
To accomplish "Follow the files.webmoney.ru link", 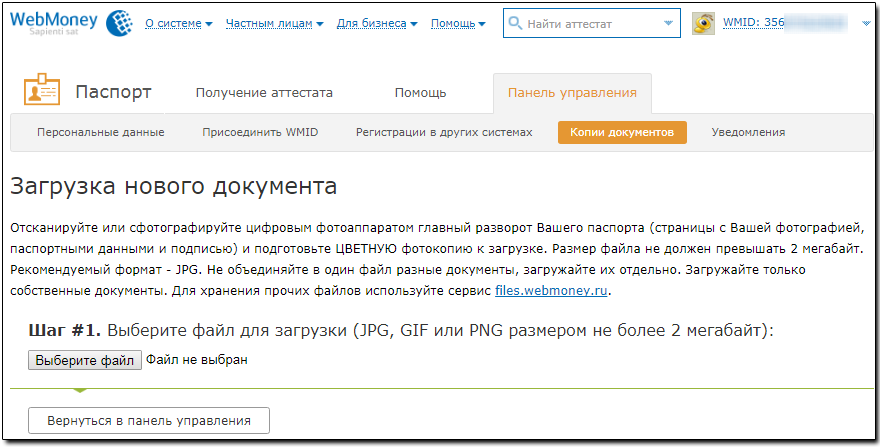I will pos(551,291).
